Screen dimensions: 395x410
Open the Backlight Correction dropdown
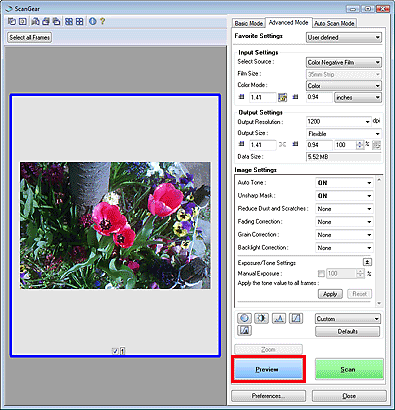point(344,248)
